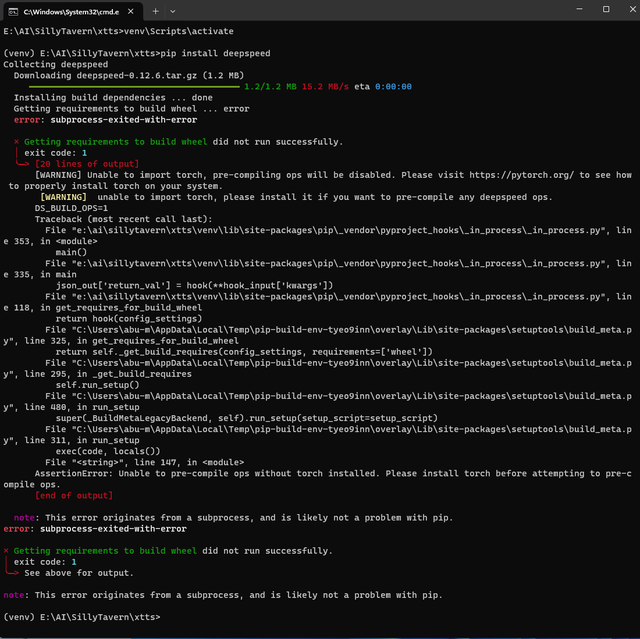Image resolution: width=640 pixels, height=639 pixels.
Task: Select the C:\Windows\System32\cmd.exe tab
Action: pyautogui.click(x=73, y=11)
